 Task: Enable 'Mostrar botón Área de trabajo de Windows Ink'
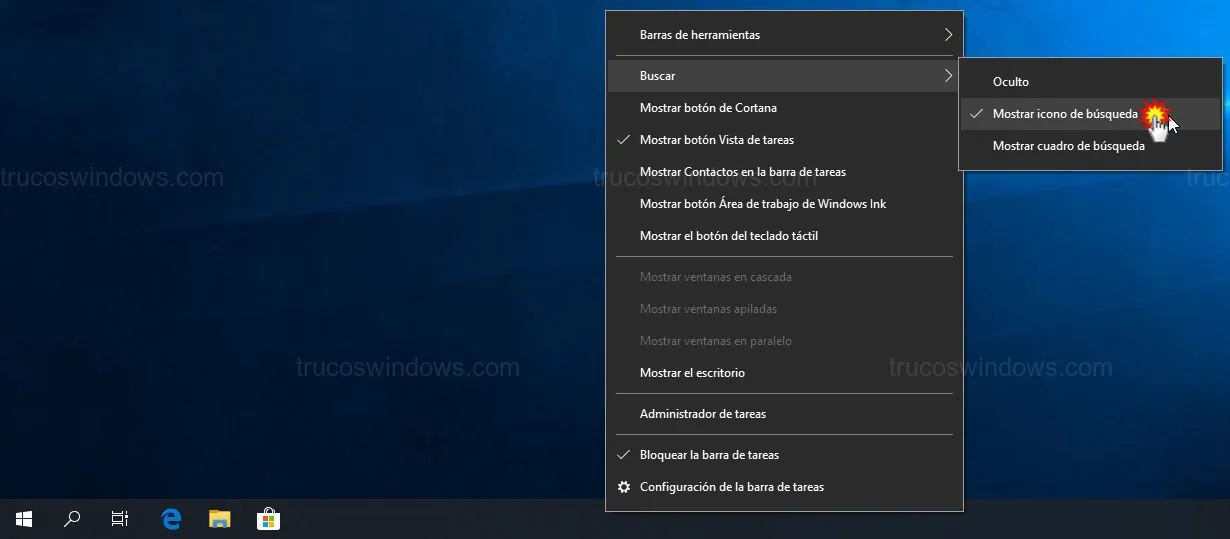click(762, 204)
